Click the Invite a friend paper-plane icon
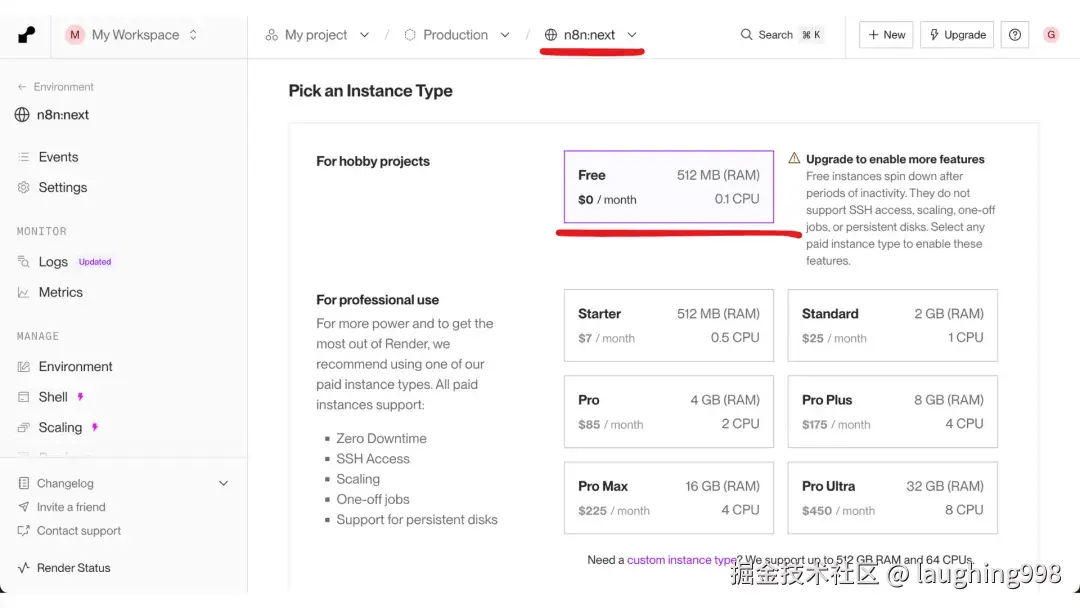This screenshot has width=1080, height=608. point(23,507)
